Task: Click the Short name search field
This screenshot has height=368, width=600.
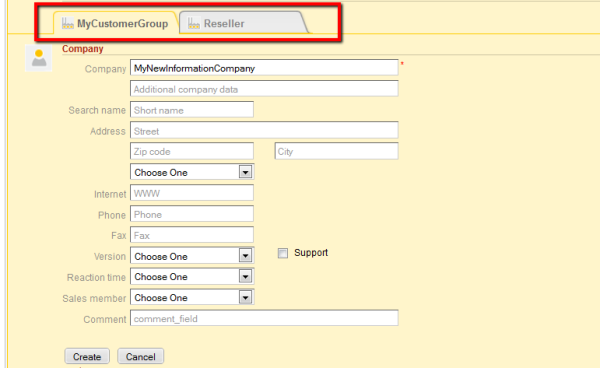Action: coord(192,110)
